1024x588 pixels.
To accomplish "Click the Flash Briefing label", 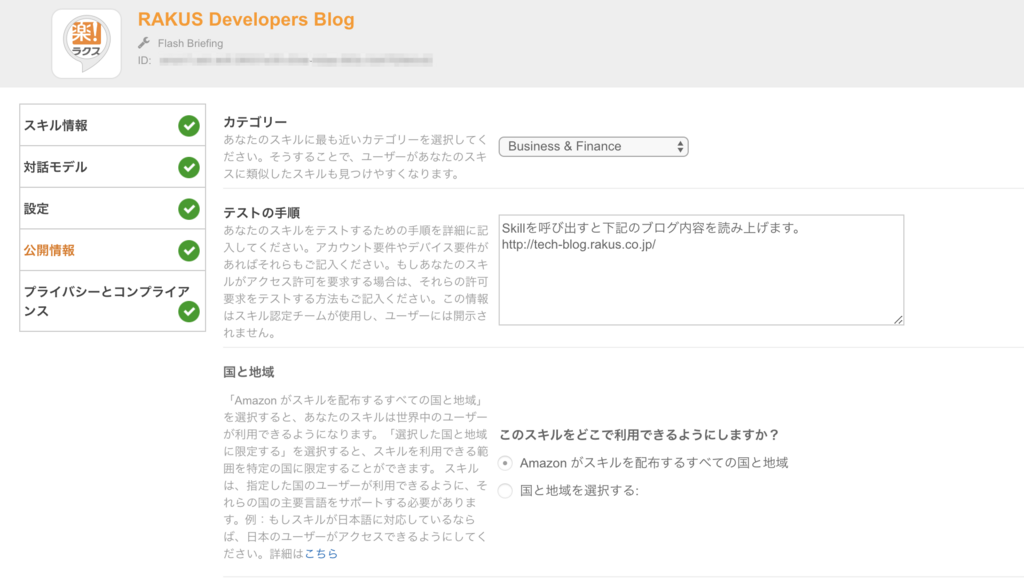I will (x=190, y=43).
